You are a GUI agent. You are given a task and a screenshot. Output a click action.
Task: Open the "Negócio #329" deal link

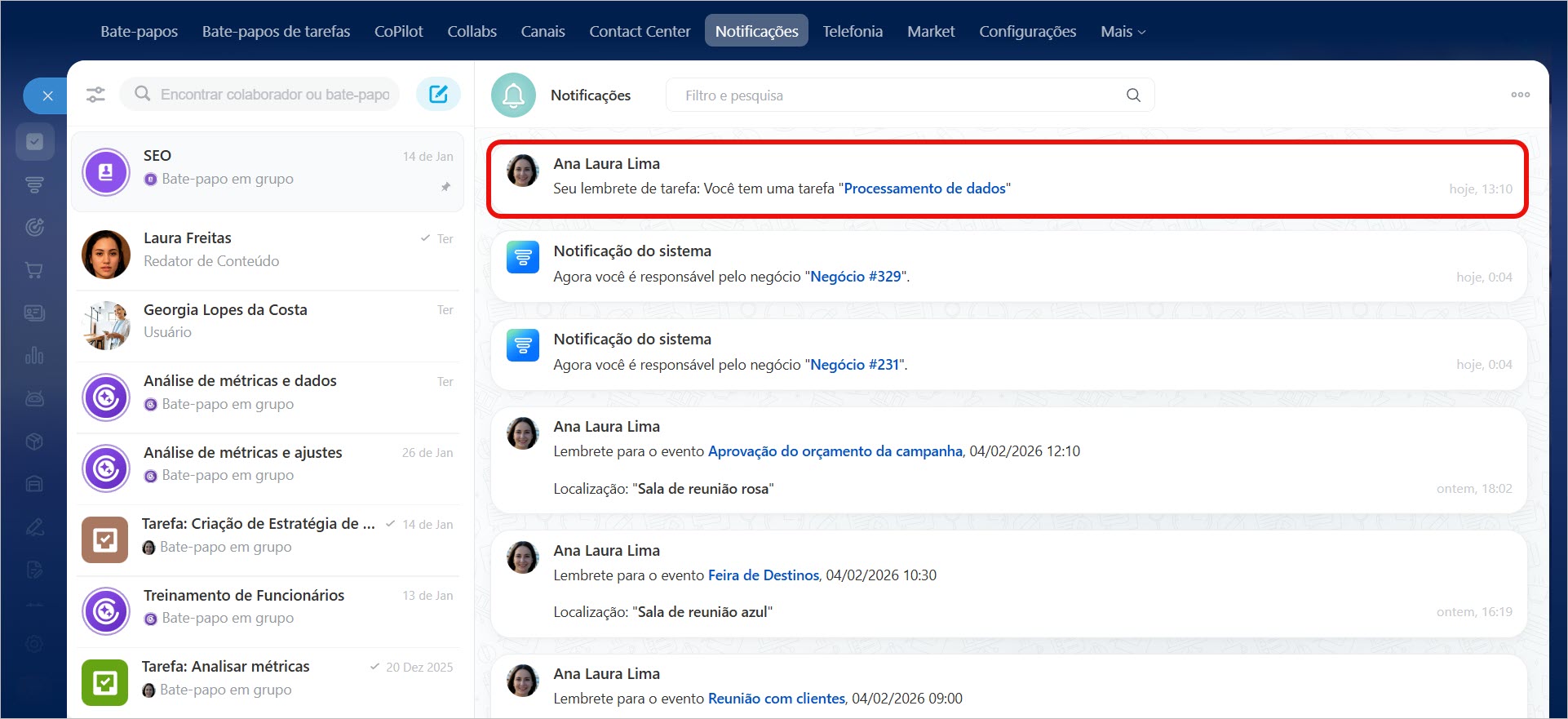(855, 277)
